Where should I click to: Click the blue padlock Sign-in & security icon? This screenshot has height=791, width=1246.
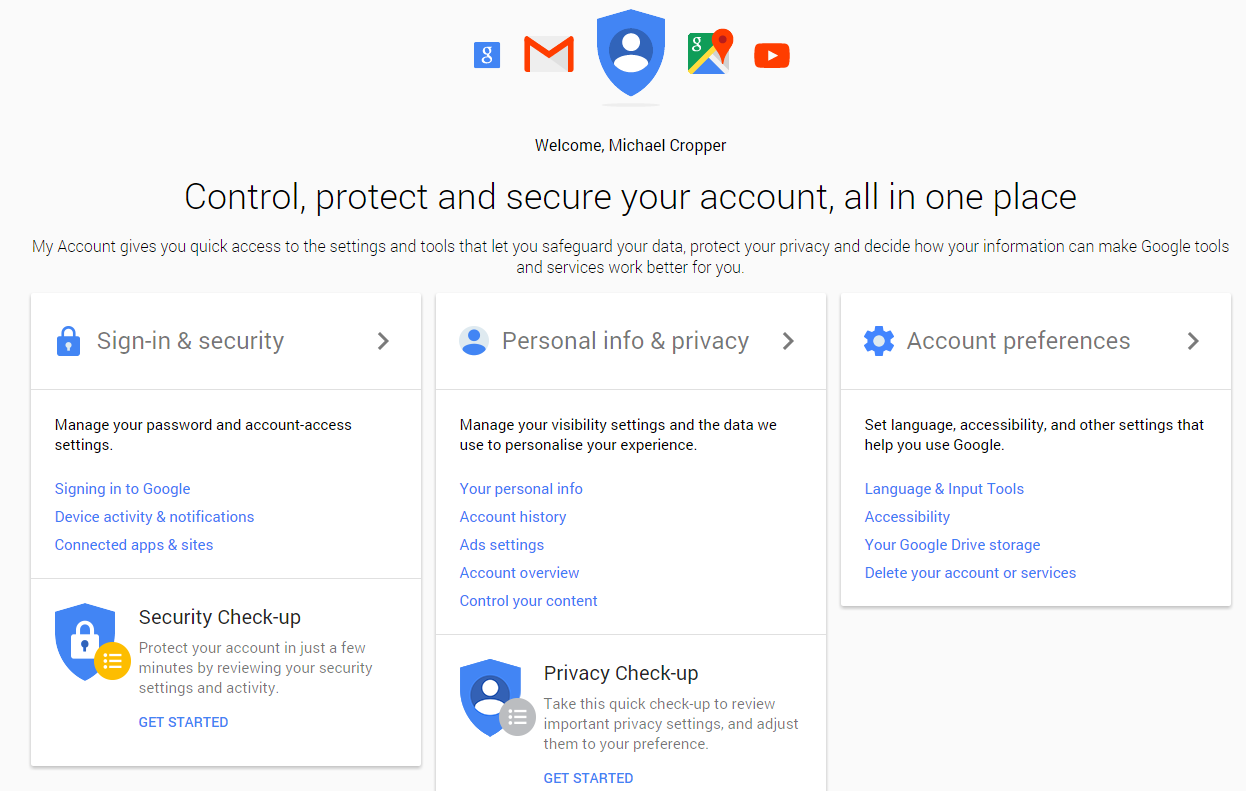click(x=68, y=341)
